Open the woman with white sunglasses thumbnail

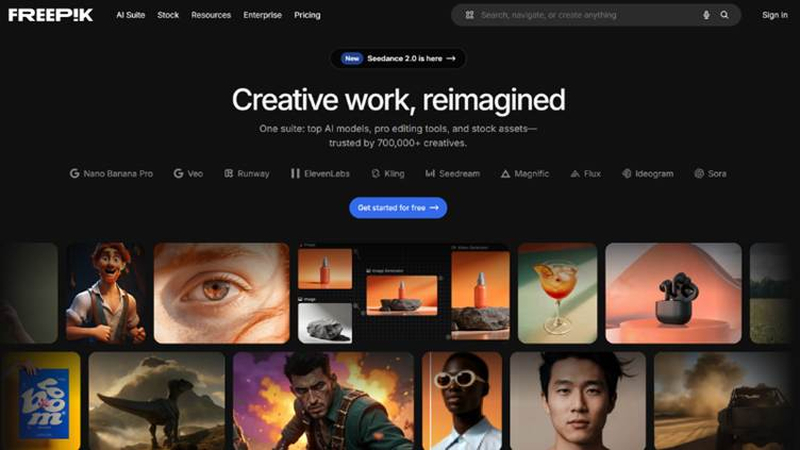(x=462, y=401)
